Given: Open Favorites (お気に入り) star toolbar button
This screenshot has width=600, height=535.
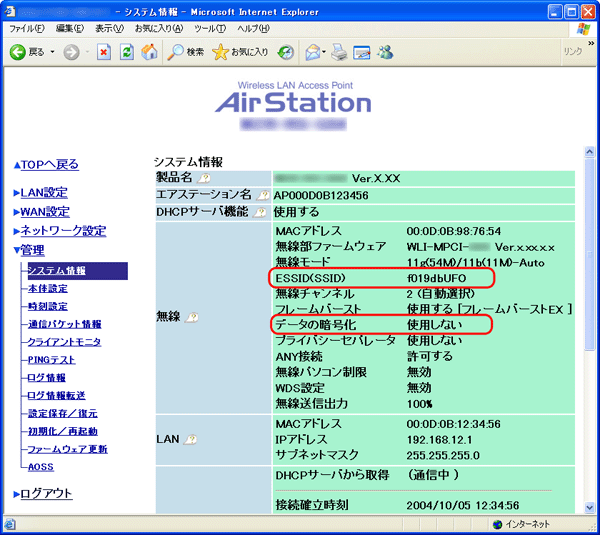Looking at the screenshot, I should (x=240, y=52).
